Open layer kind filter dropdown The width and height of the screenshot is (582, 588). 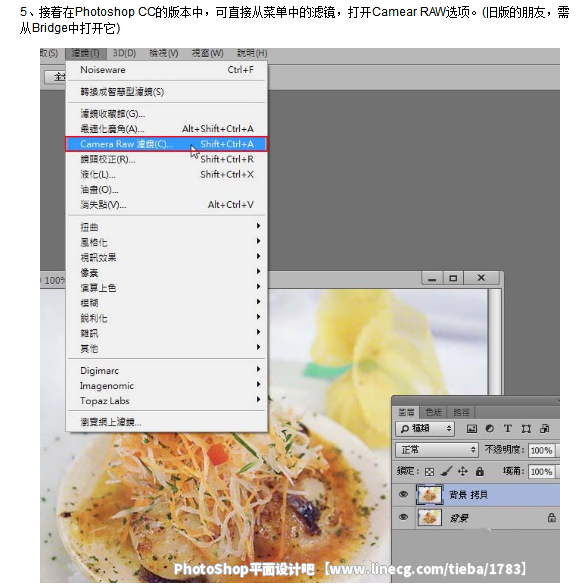point(425,429)
